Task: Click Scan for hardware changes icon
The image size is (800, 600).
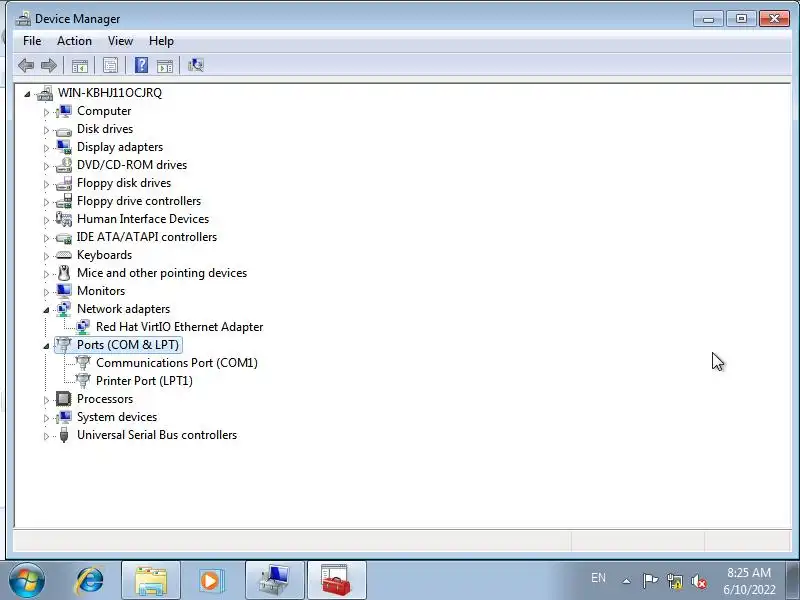Action: pos(196,65)
